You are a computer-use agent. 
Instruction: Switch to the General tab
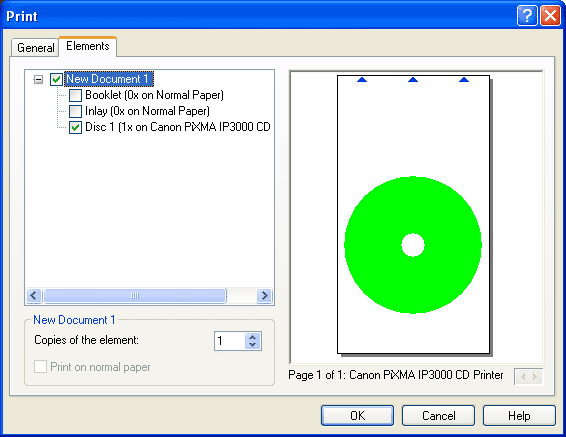[x=35, y=48]
